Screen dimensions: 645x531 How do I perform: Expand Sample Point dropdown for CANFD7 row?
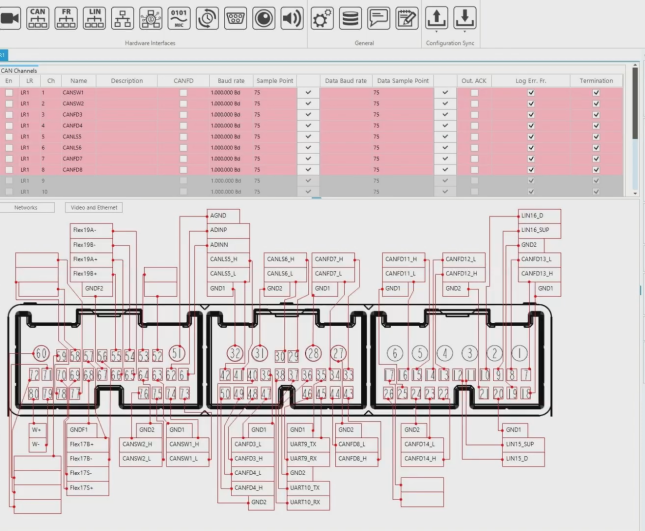(x=308, y=158)
